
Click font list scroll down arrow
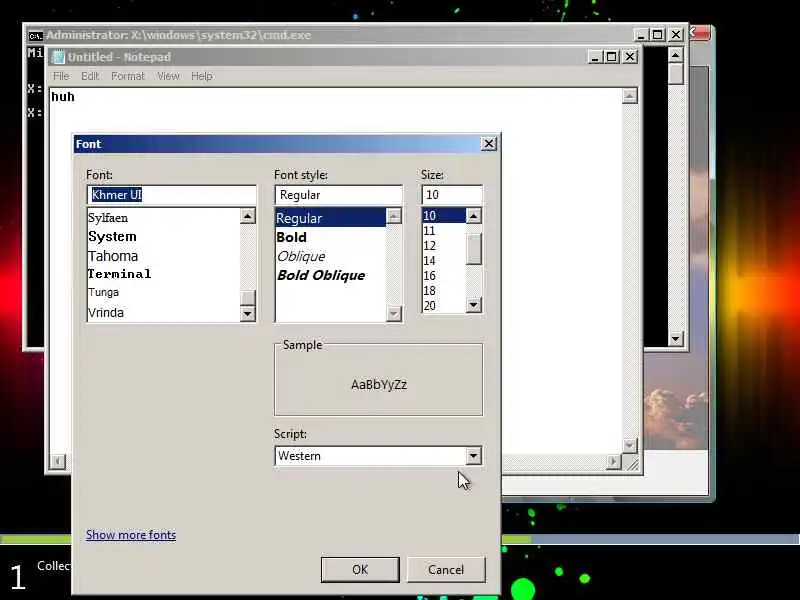click(247, 313)
